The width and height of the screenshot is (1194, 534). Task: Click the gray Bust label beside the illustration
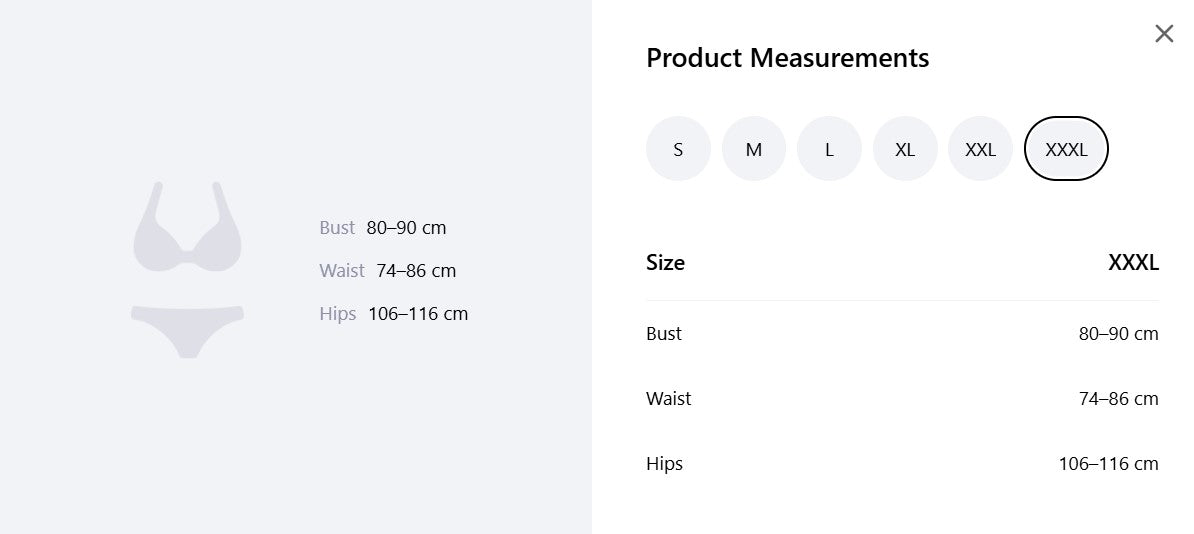(x=337, y=228)
